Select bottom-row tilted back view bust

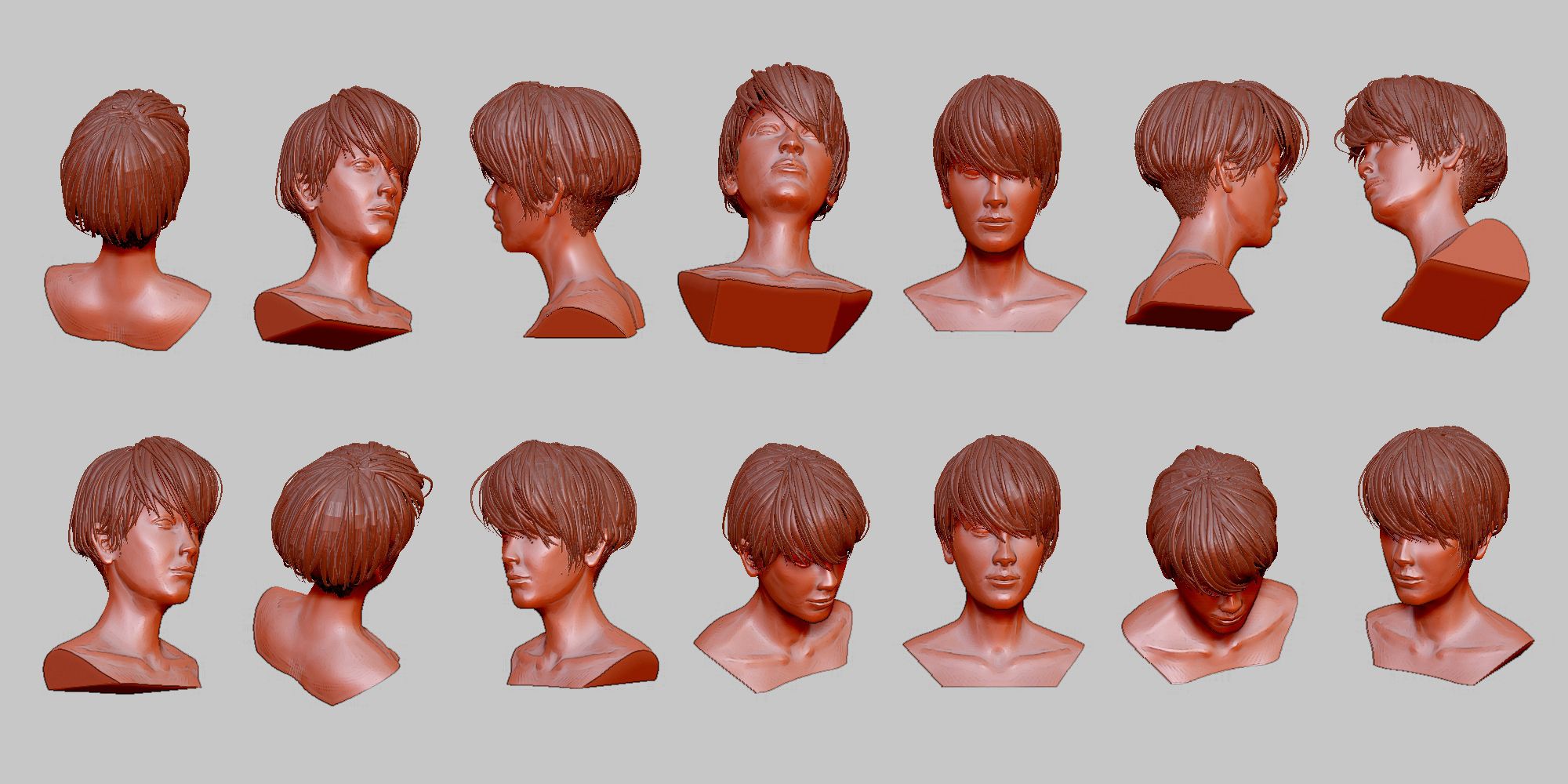coord(341,574)
